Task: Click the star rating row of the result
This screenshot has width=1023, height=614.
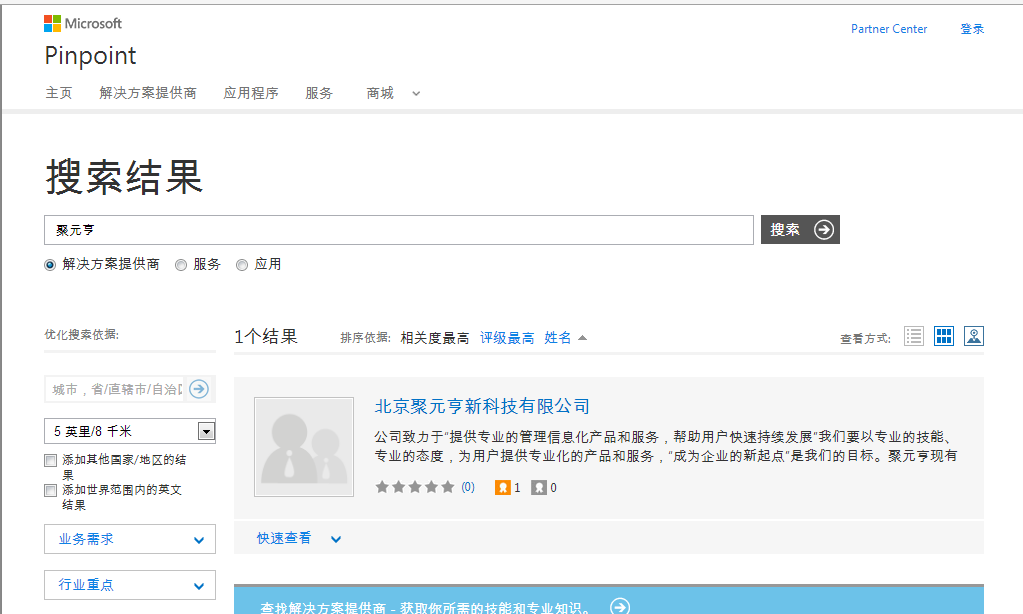Action: [x=414, y=488]
